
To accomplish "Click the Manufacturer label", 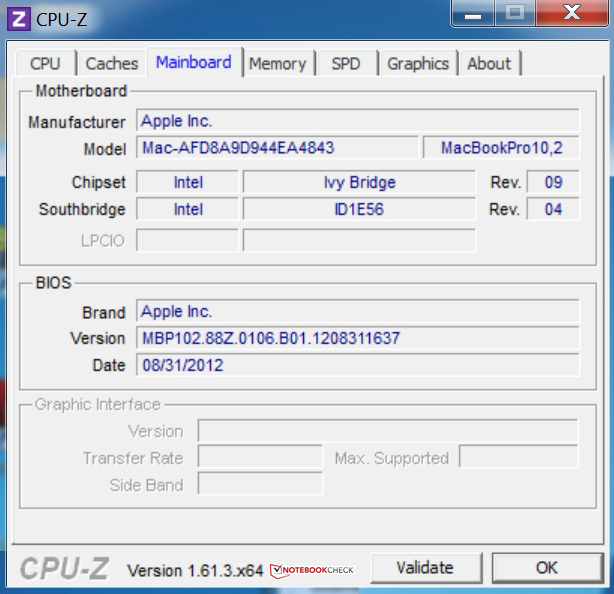I will 77,122.
